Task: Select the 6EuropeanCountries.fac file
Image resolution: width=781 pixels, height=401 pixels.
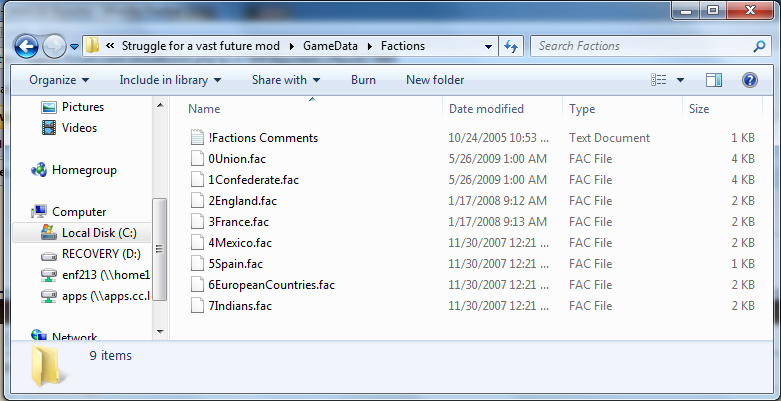Action: click(x=270, y=285)
